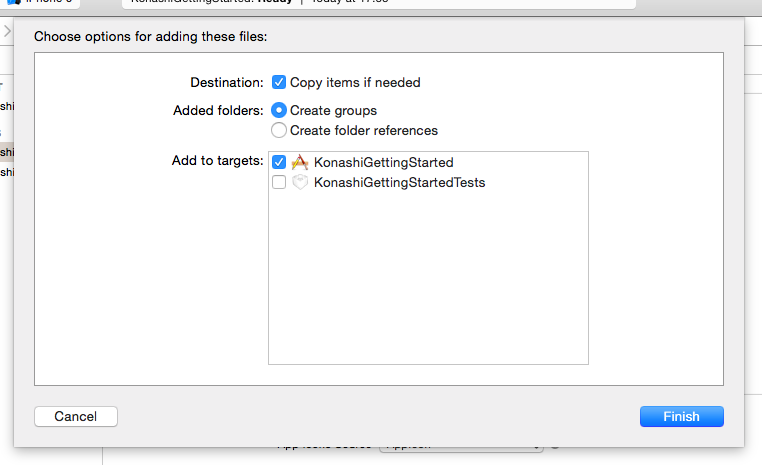Click the small round icon beside bottom dropdown
This screenshot has height=465, width=762.
[x=555, y=446]
